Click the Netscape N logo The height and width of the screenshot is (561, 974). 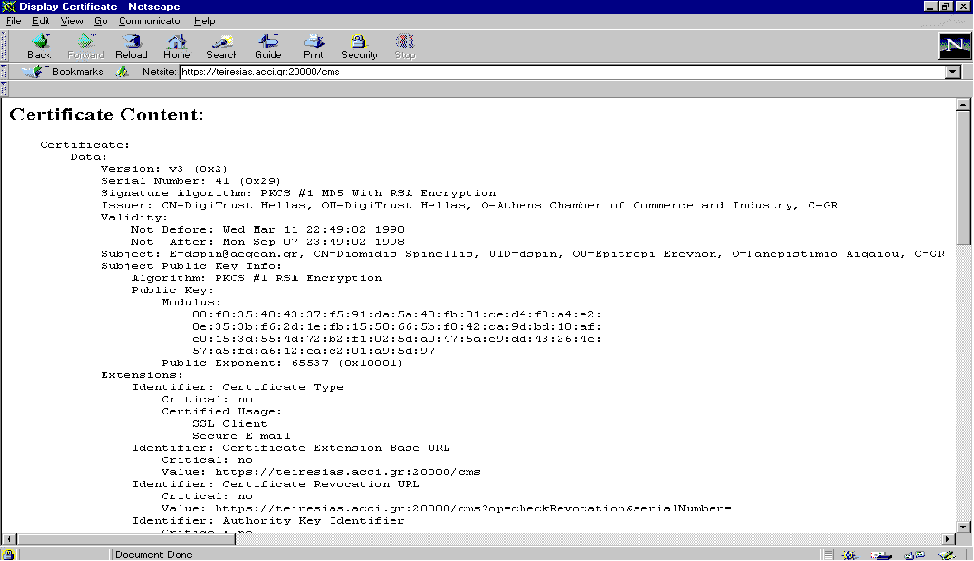pos(954,46)
